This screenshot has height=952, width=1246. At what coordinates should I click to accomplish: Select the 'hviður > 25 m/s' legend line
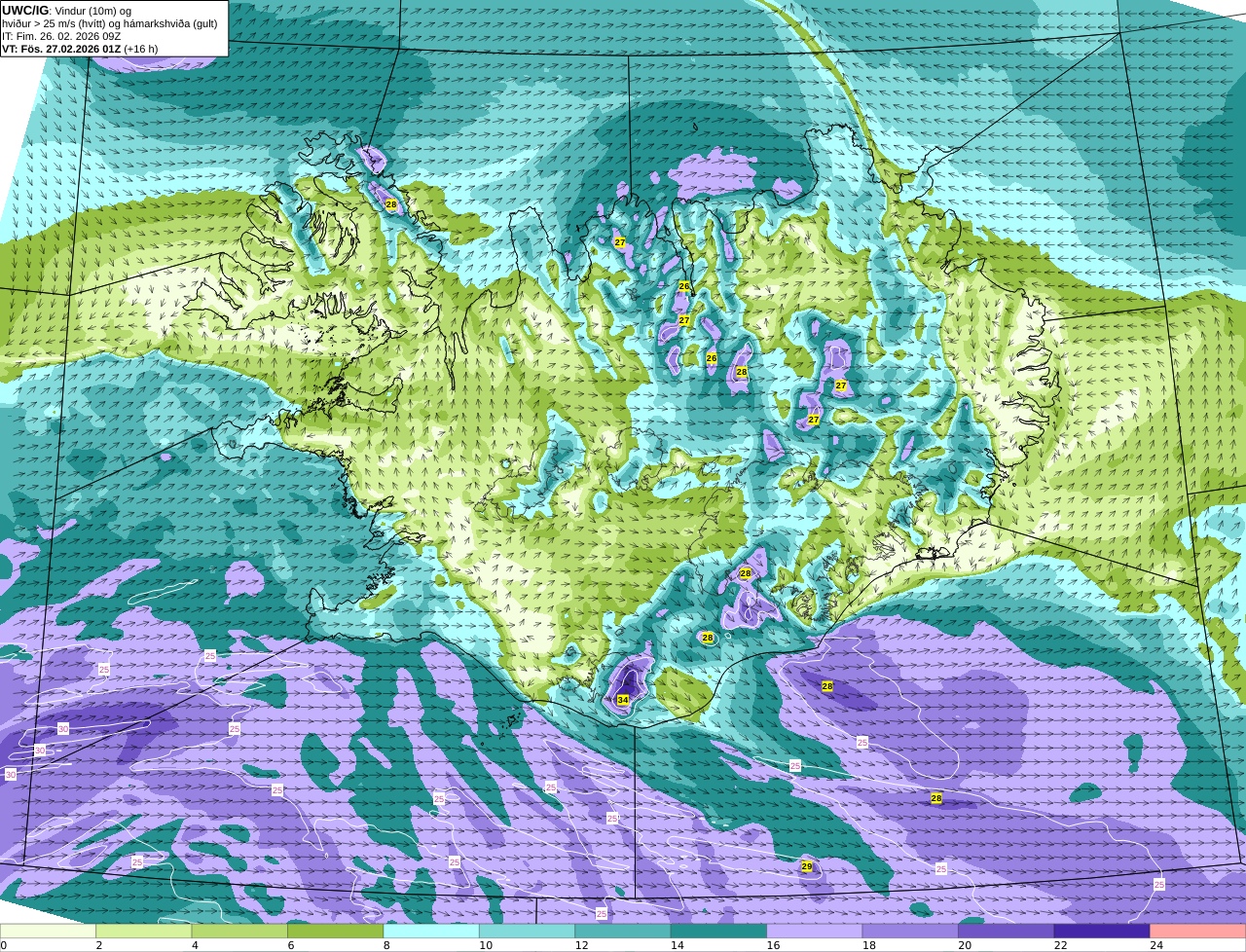click(110, 23)
